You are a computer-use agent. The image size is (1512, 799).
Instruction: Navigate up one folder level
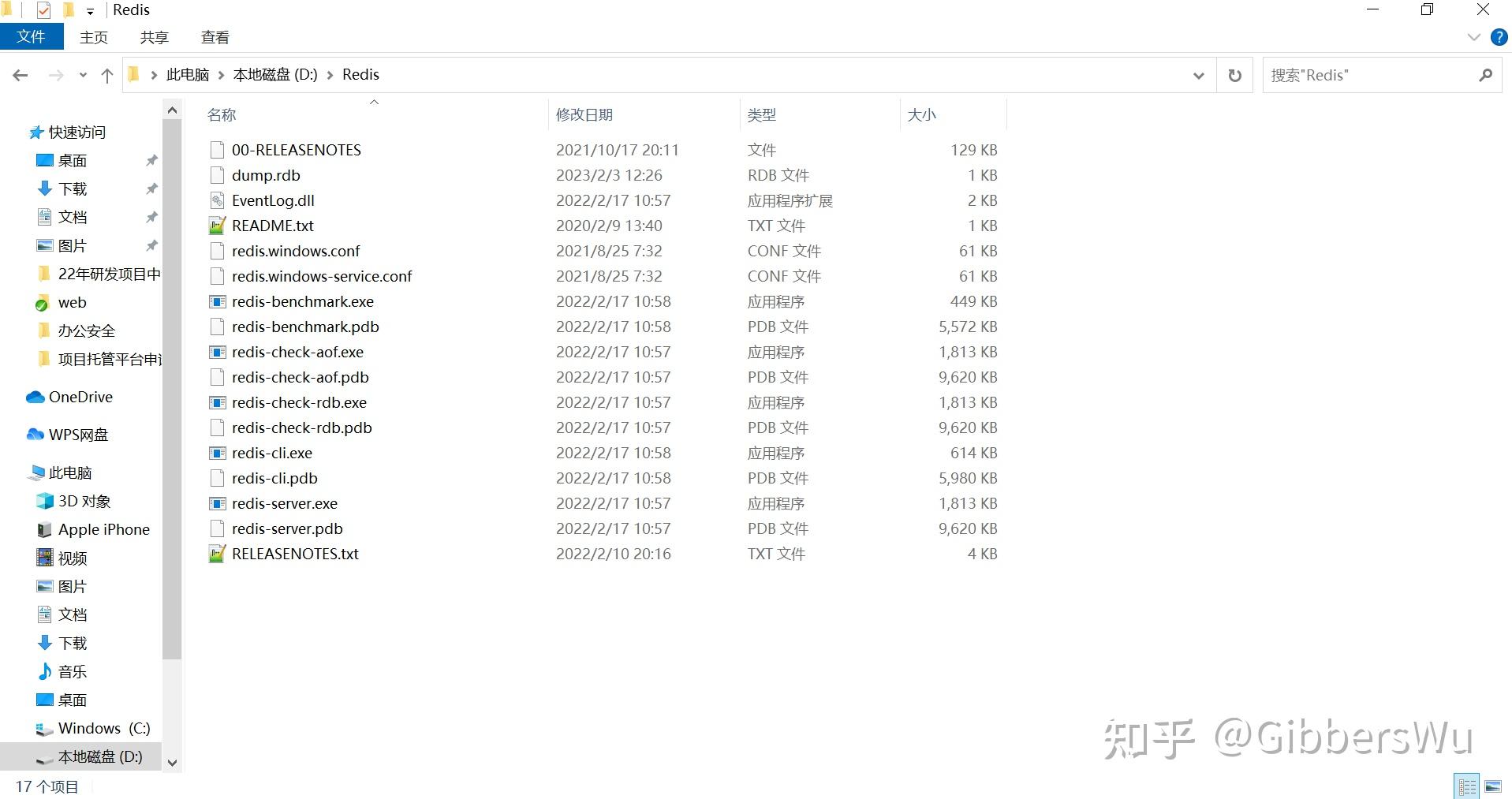[x=107, y=74]
